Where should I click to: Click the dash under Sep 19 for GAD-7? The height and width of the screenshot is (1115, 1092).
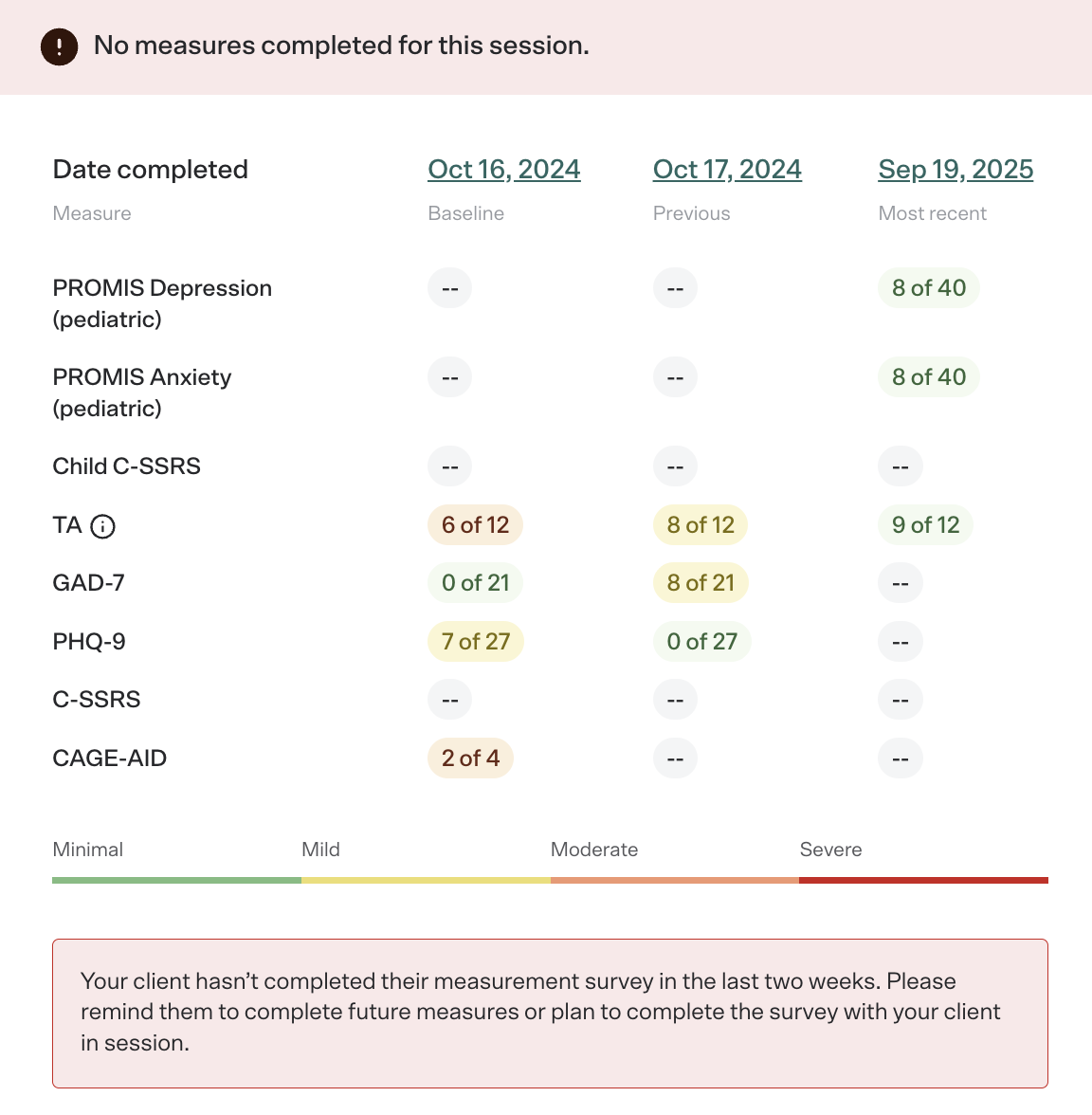click(x=900, y=582)
